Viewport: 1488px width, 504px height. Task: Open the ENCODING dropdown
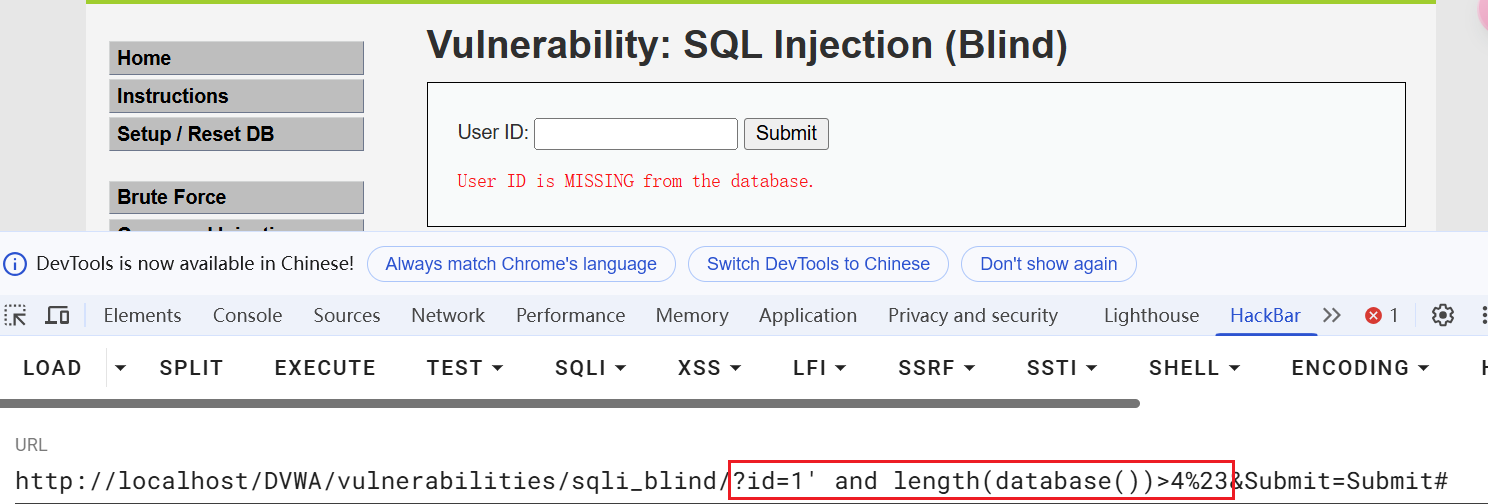(x=1360, y=368)
